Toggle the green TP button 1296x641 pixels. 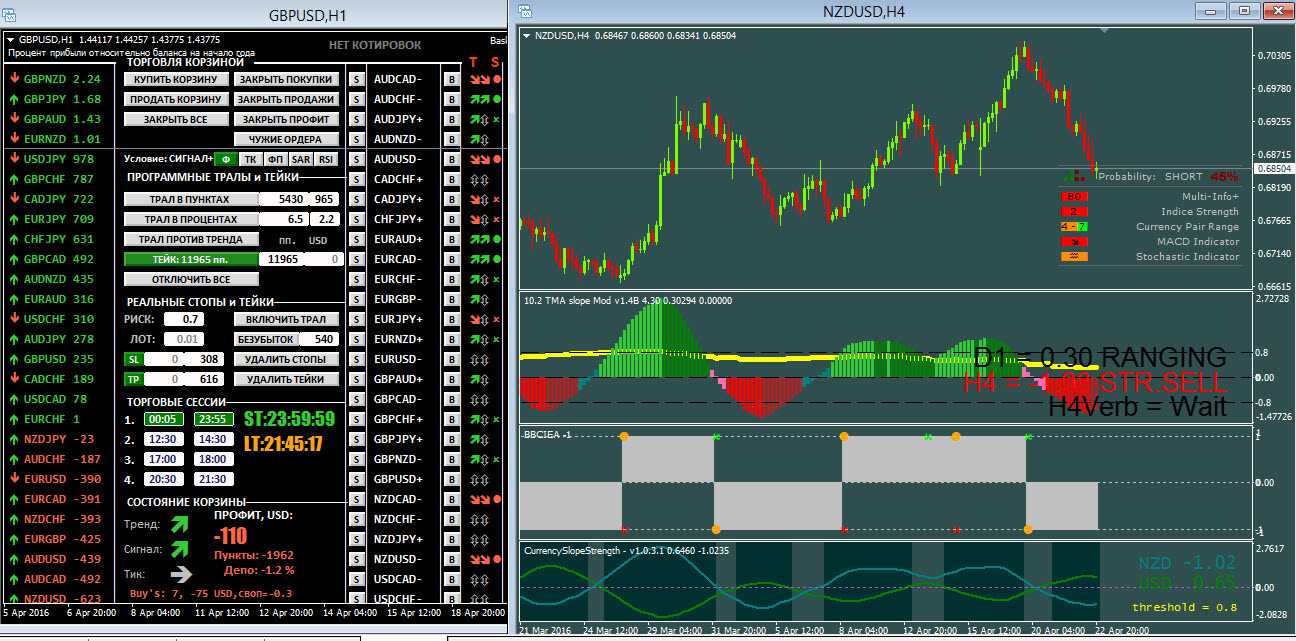tap(132, 379)
